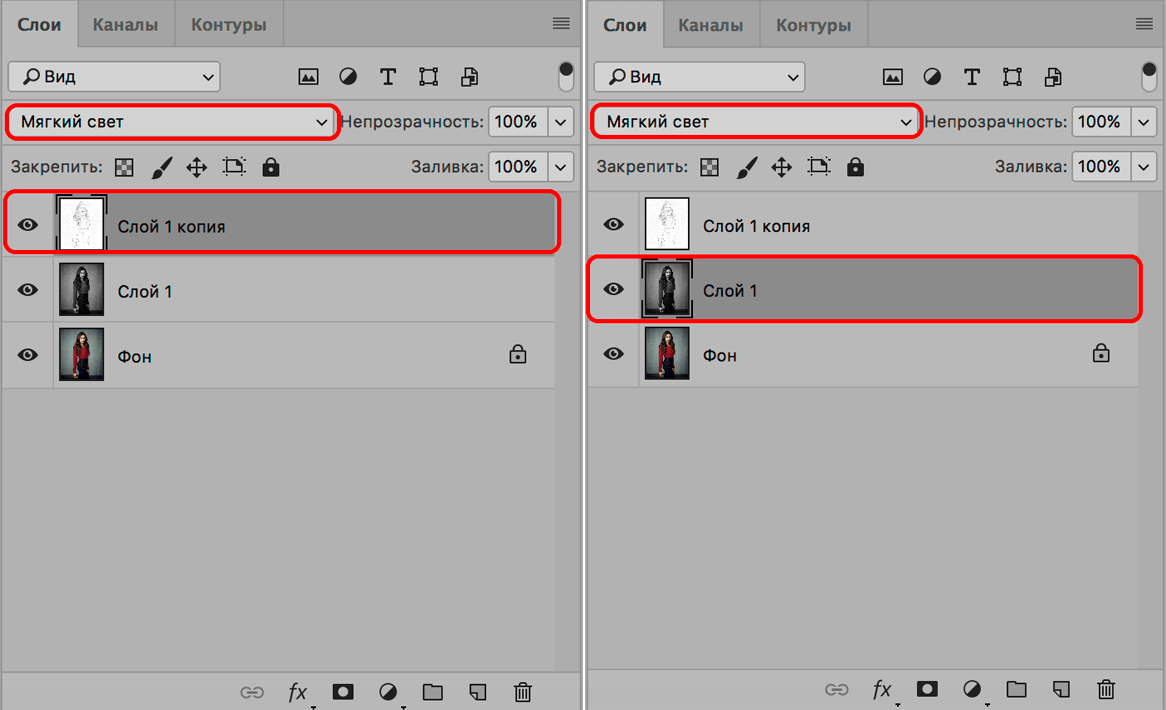
Task: Toggle layer filtering switch in left panel
Action: (x=566, y=77)
